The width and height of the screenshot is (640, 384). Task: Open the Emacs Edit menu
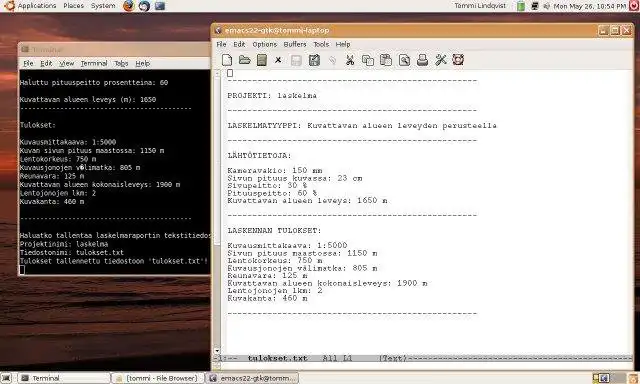[239, 44]
